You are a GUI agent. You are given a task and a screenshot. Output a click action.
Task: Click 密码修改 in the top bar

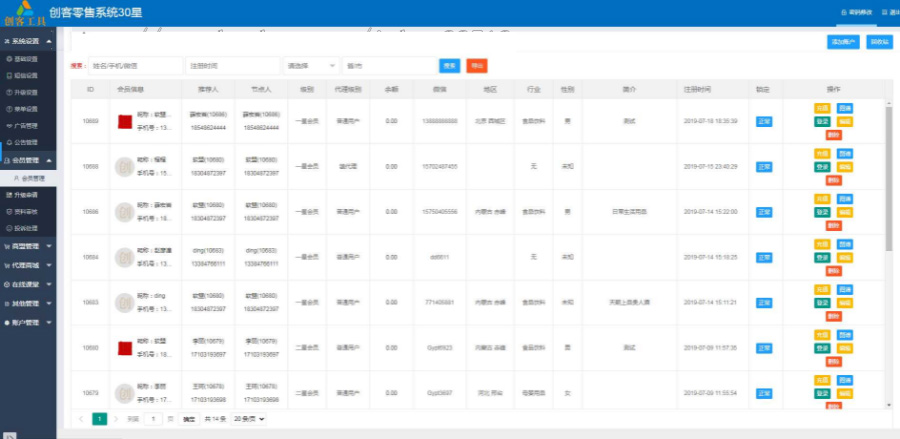857,12
